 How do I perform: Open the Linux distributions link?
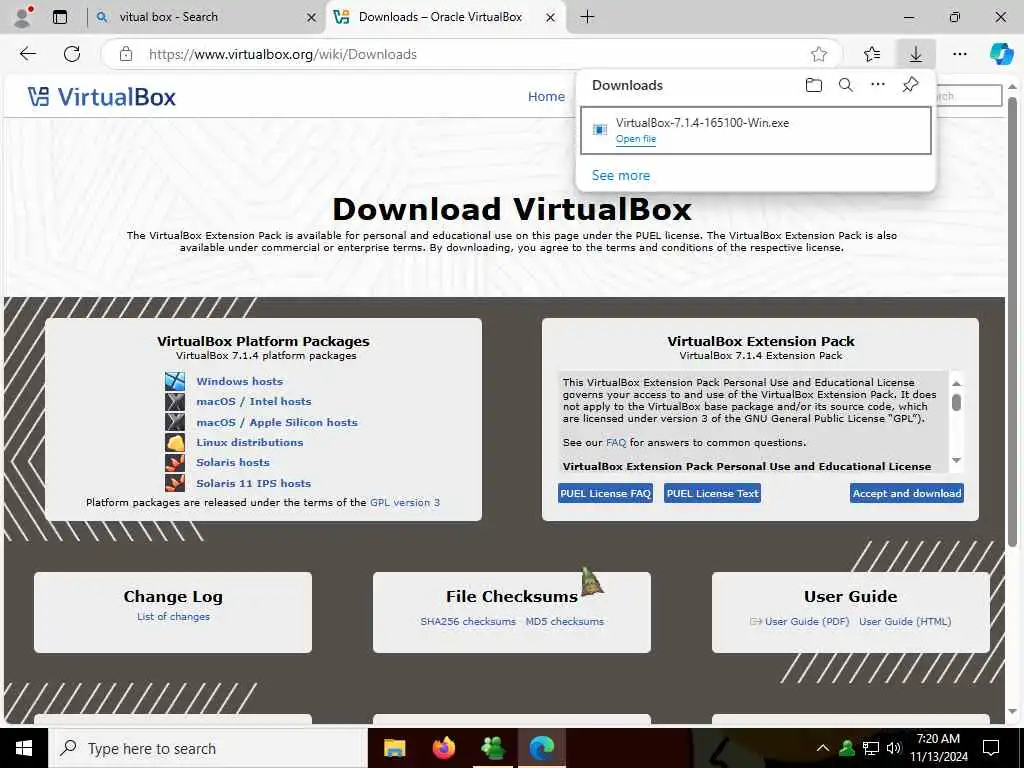coord(249,442)
